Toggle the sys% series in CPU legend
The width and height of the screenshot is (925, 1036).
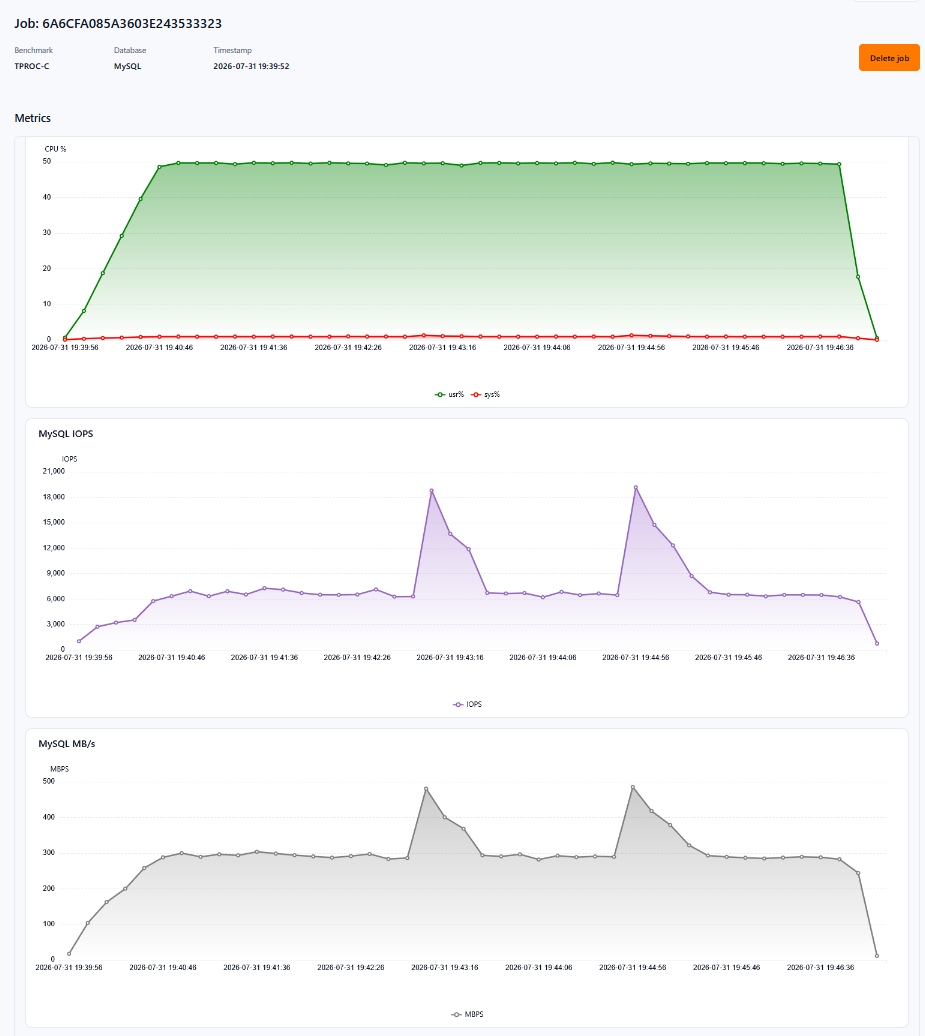pos(486,394)
